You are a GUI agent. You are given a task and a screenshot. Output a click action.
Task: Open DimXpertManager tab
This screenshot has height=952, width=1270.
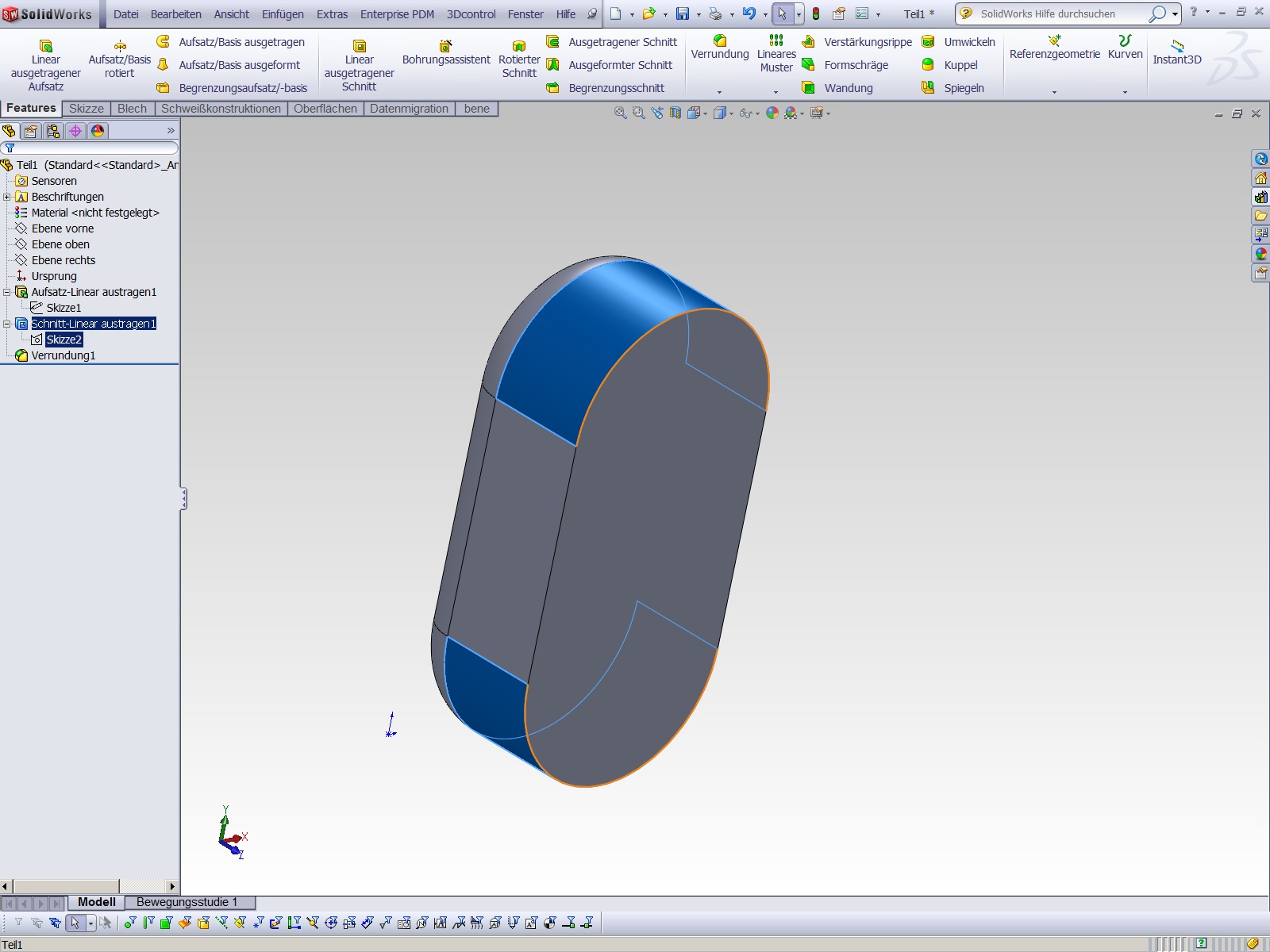[75, 131]
